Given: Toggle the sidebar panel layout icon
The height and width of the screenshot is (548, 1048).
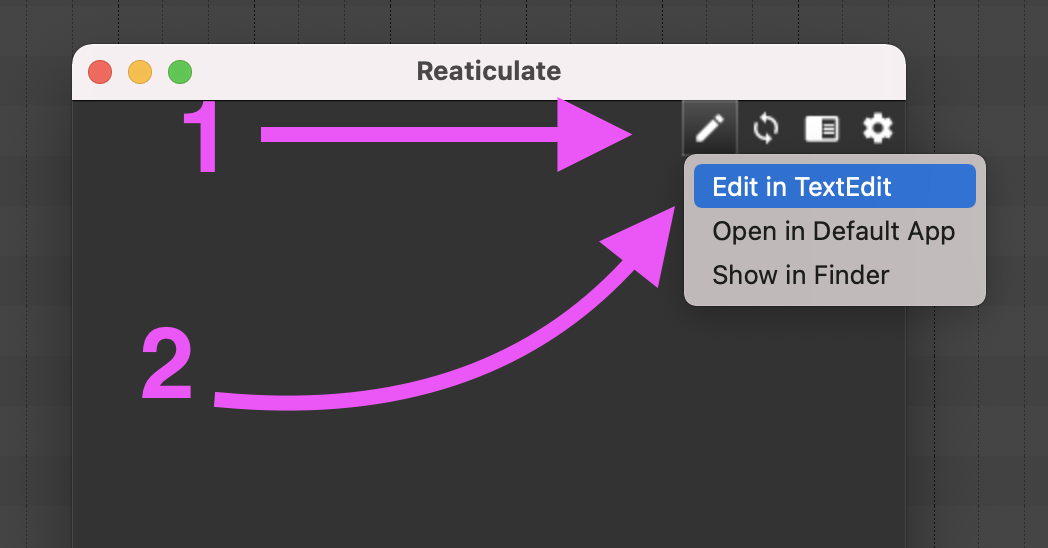Looking at the screenshot, I should click(822, 128).
